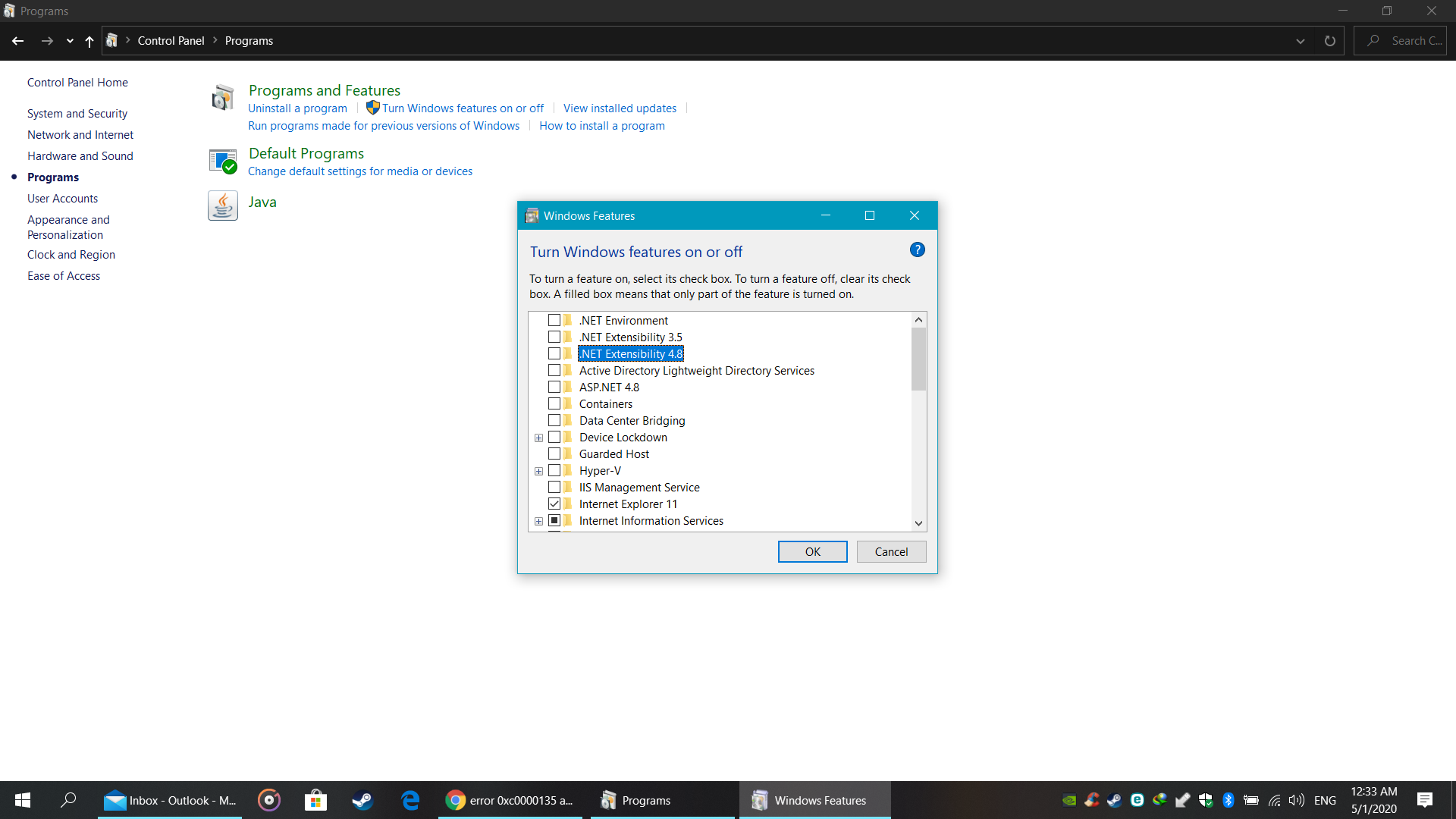
Task: Click the Search Control Panel field
Action: tap(1400, 41)
